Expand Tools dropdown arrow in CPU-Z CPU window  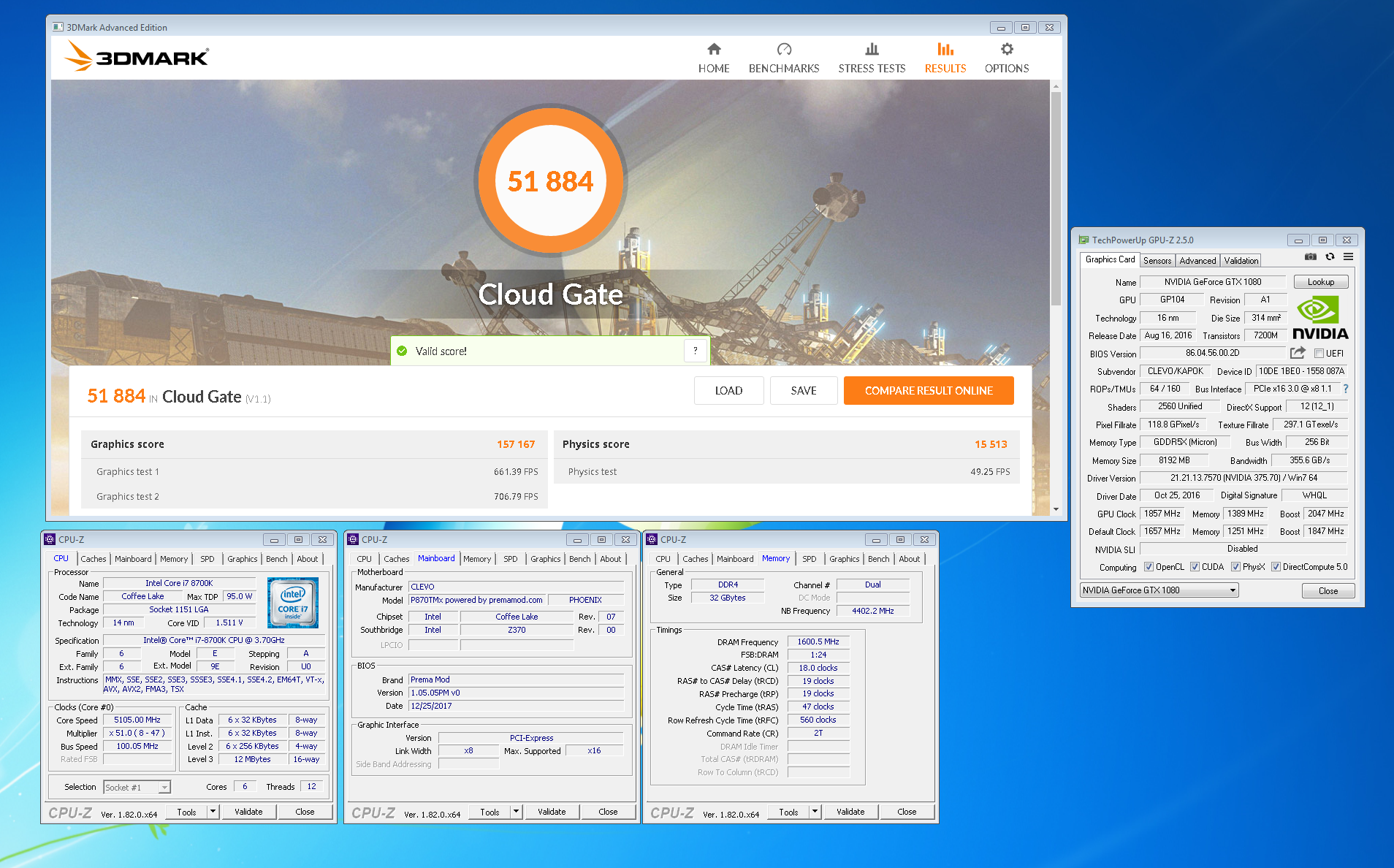213,812
